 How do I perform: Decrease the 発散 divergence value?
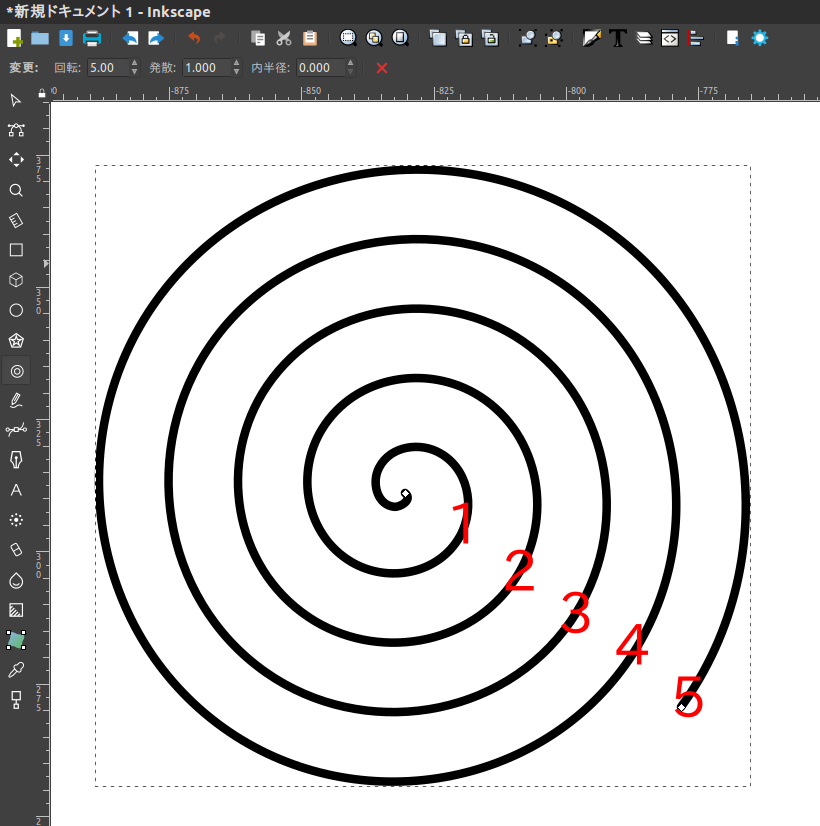pos(236,72)
